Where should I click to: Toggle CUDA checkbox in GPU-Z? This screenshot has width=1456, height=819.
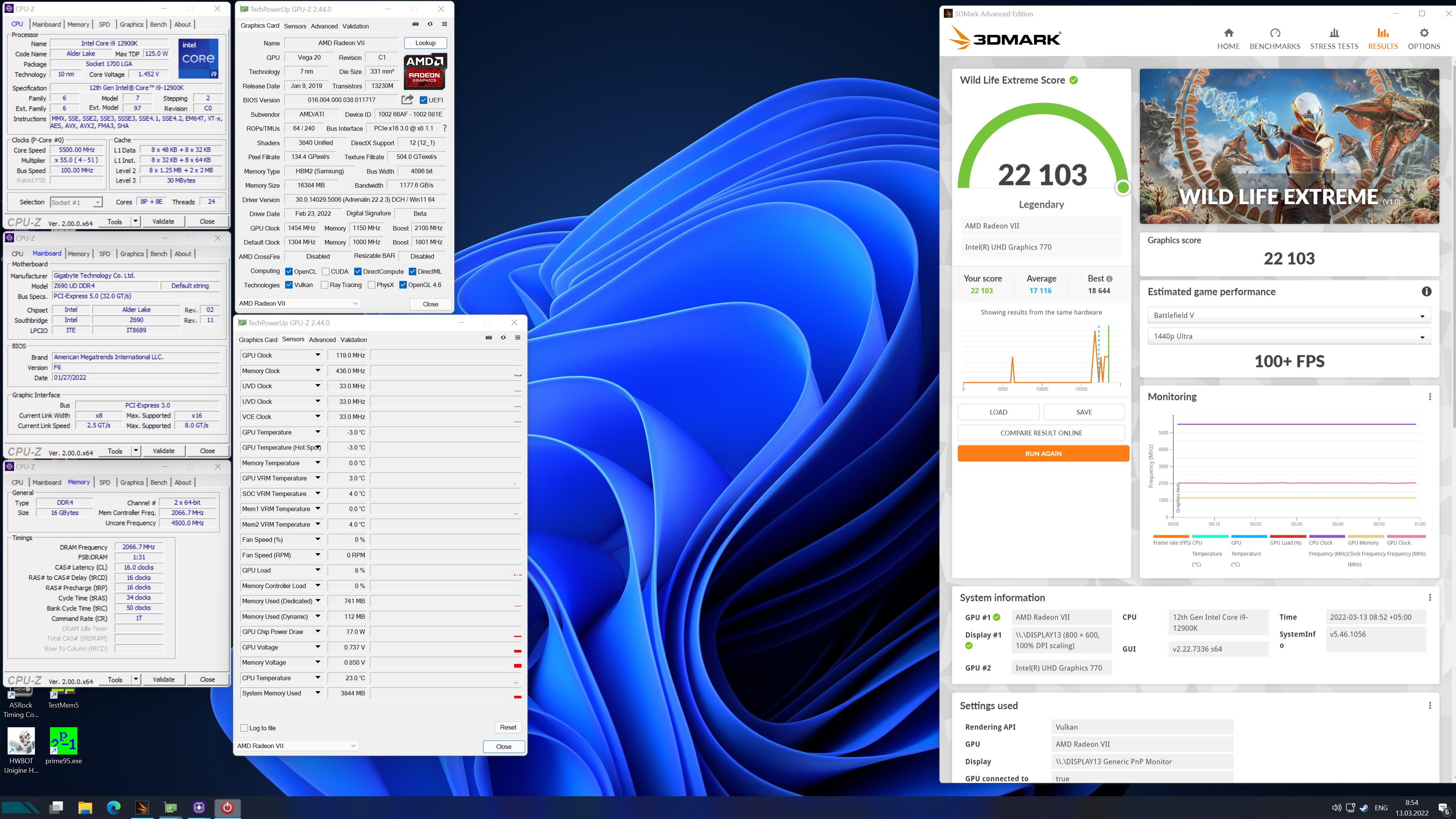[326, 272]
